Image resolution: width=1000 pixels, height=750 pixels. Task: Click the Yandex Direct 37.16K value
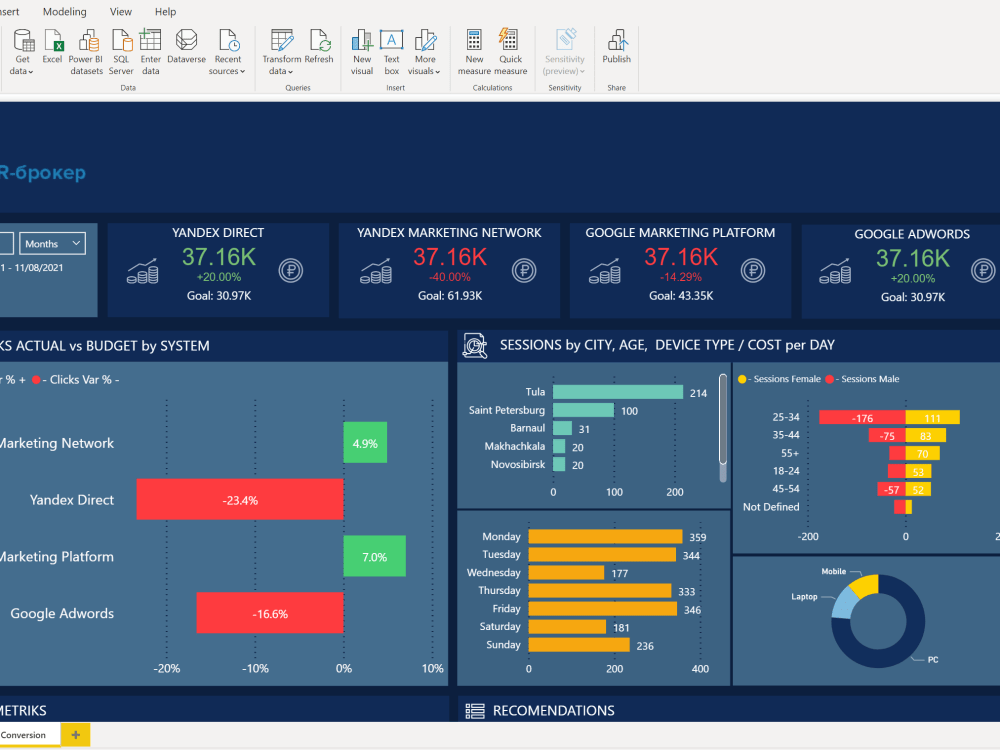point(219,257)
